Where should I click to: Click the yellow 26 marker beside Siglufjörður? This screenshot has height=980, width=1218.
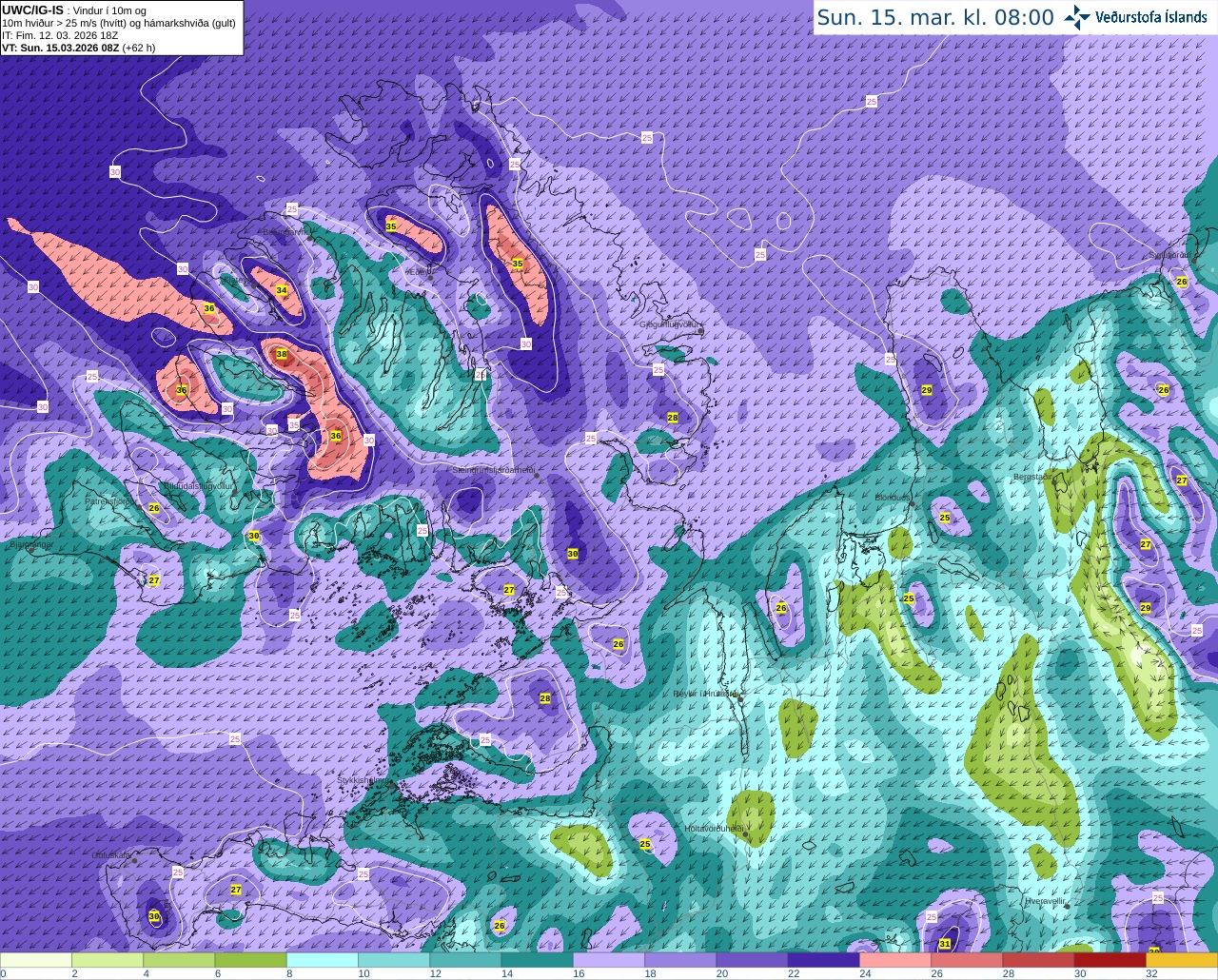1182,281
